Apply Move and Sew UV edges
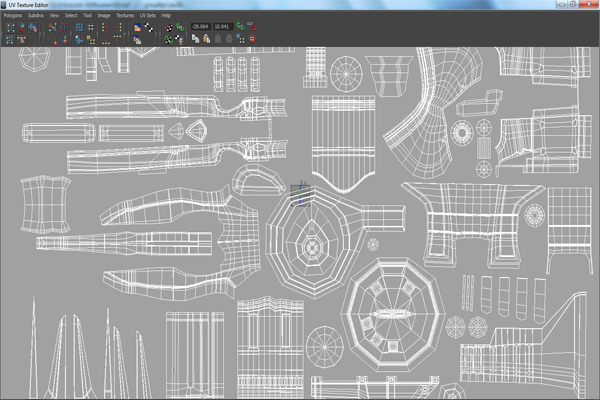The image size is (600, 400). (64, 40)
